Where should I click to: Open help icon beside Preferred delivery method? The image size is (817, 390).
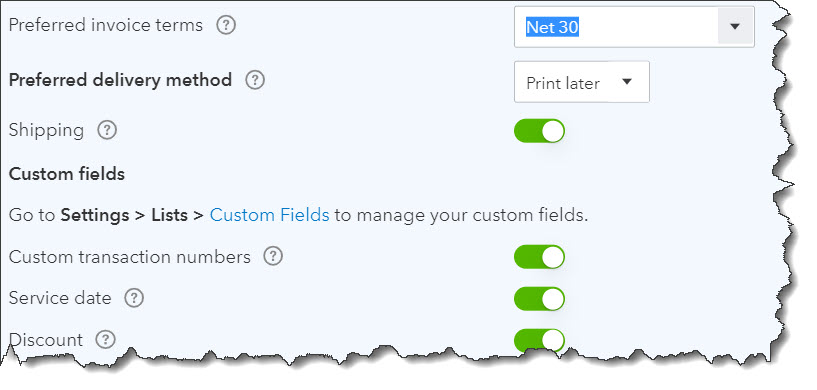click(255, 80)
